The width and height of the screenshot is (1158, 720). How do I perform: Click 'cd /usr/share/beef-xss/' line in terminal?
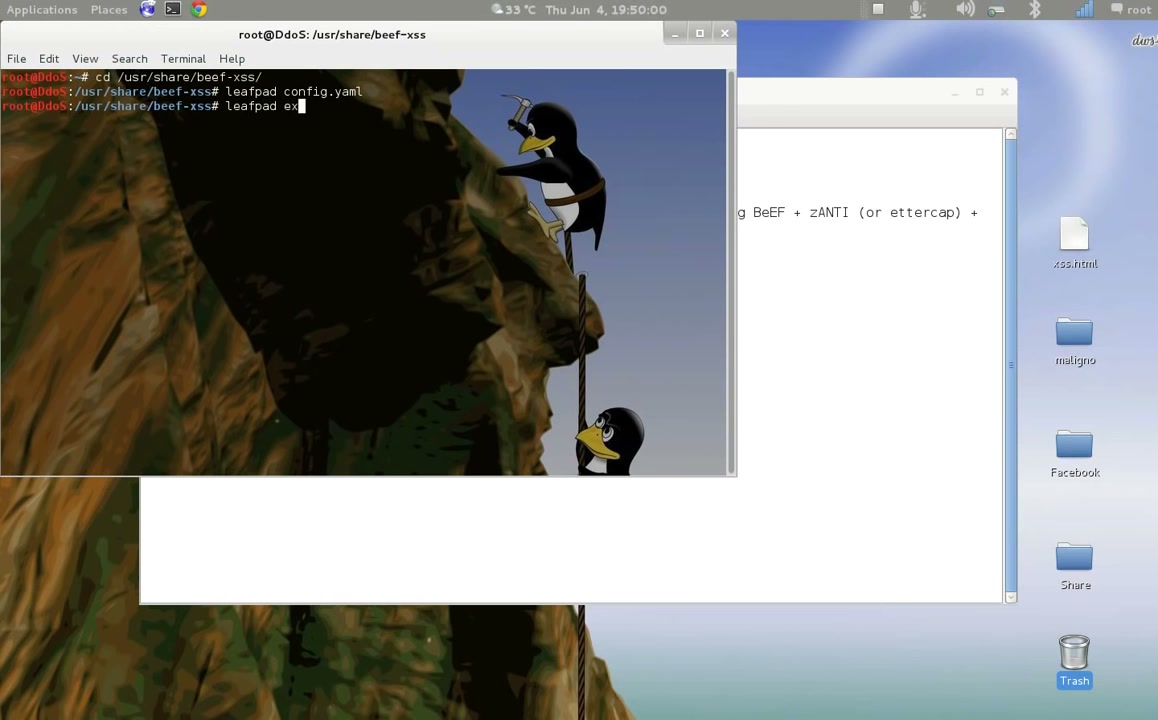131,77
